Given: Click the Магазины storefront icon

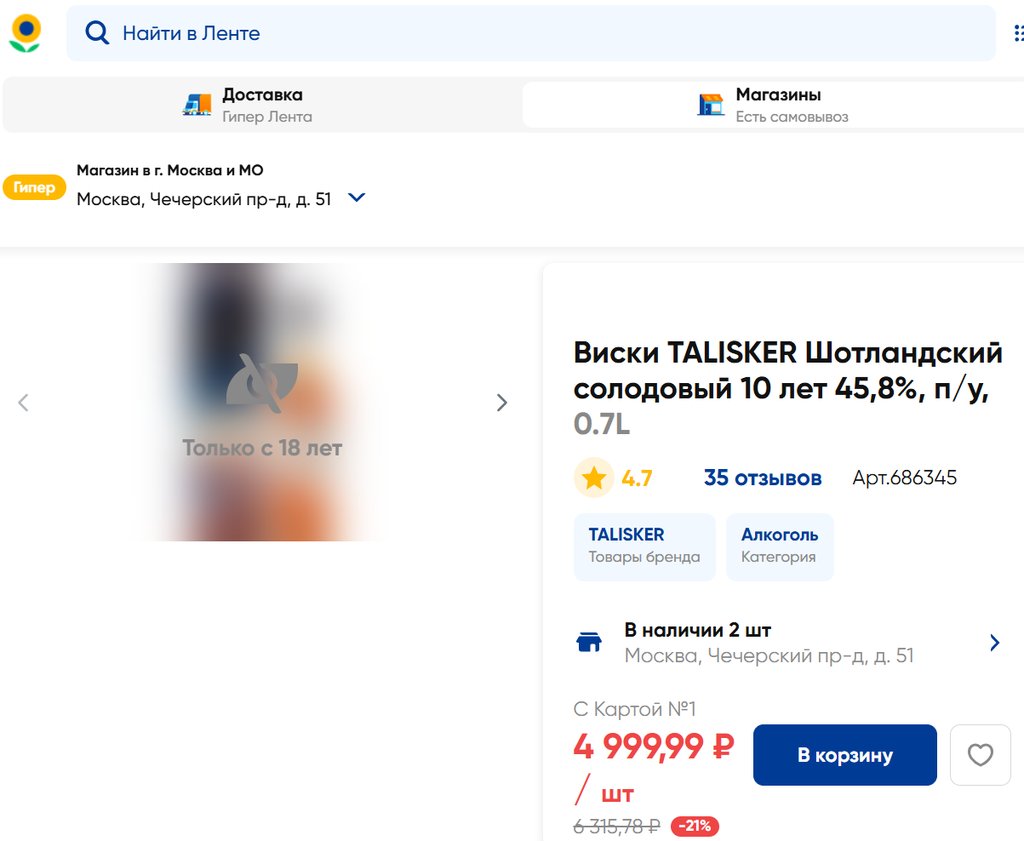Looking at the screenshot, I should click(711, 104).
